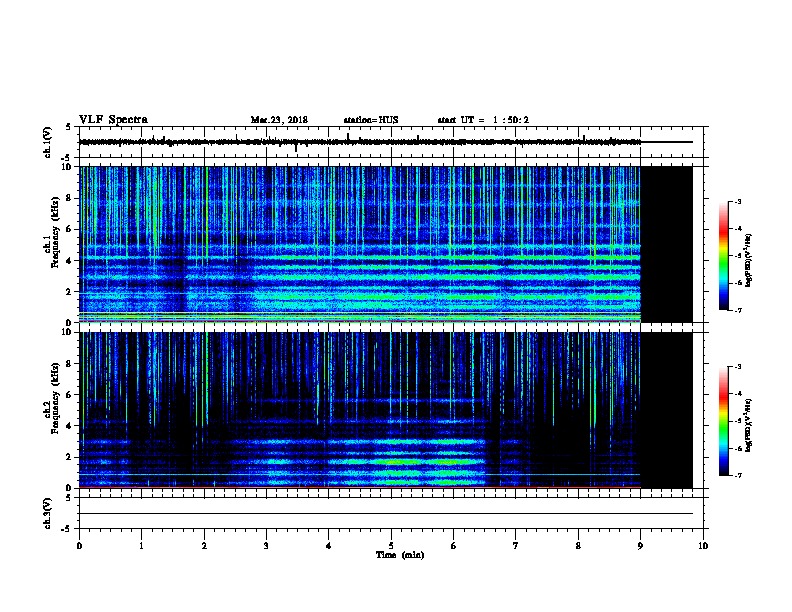Select the date "Mar.23, 2018"
Screen dimensions: 792x612
pyautogui.click(x=279, y=120)
